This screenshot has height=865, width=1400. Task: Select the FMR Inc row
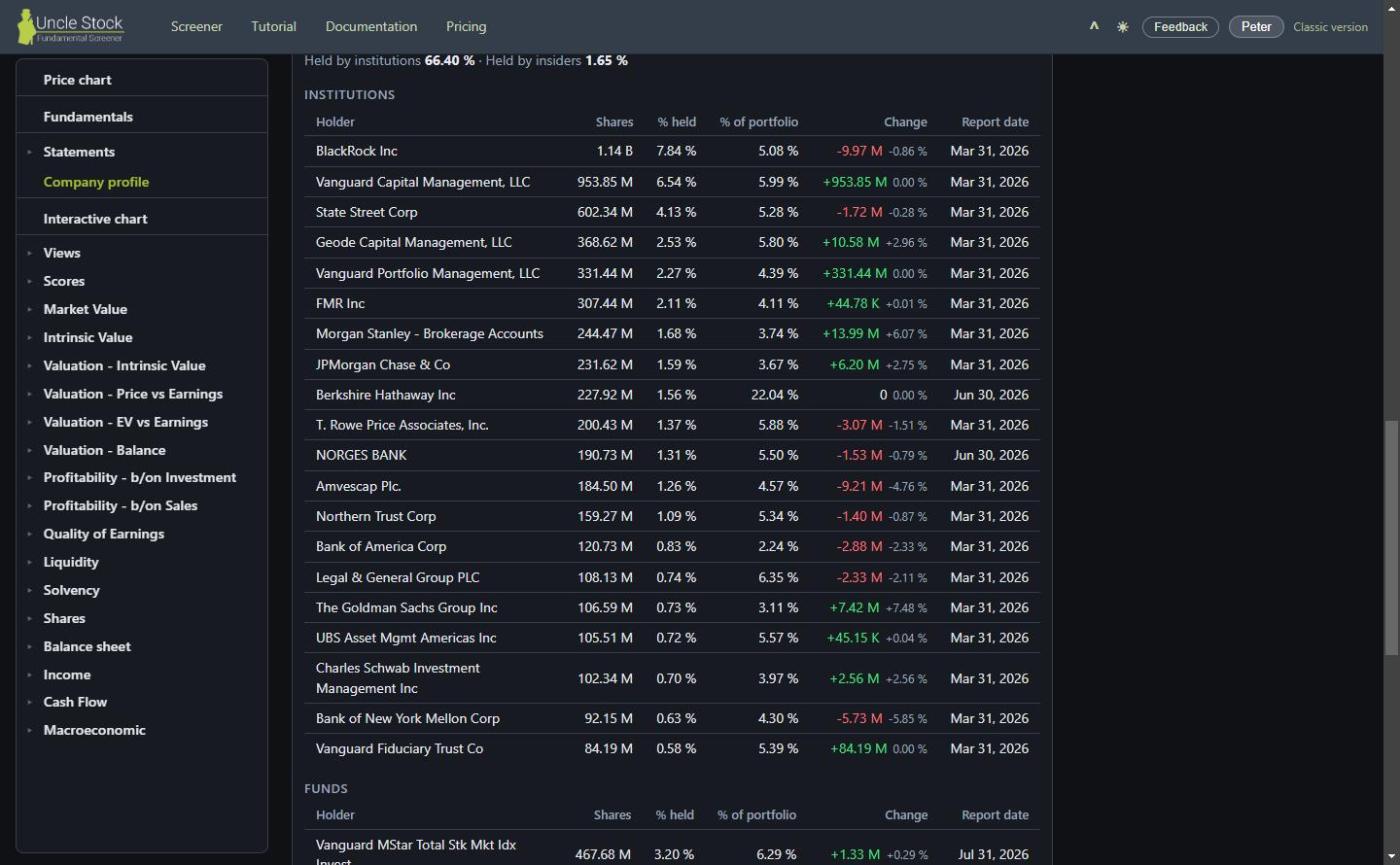click(x=672, y=303)
